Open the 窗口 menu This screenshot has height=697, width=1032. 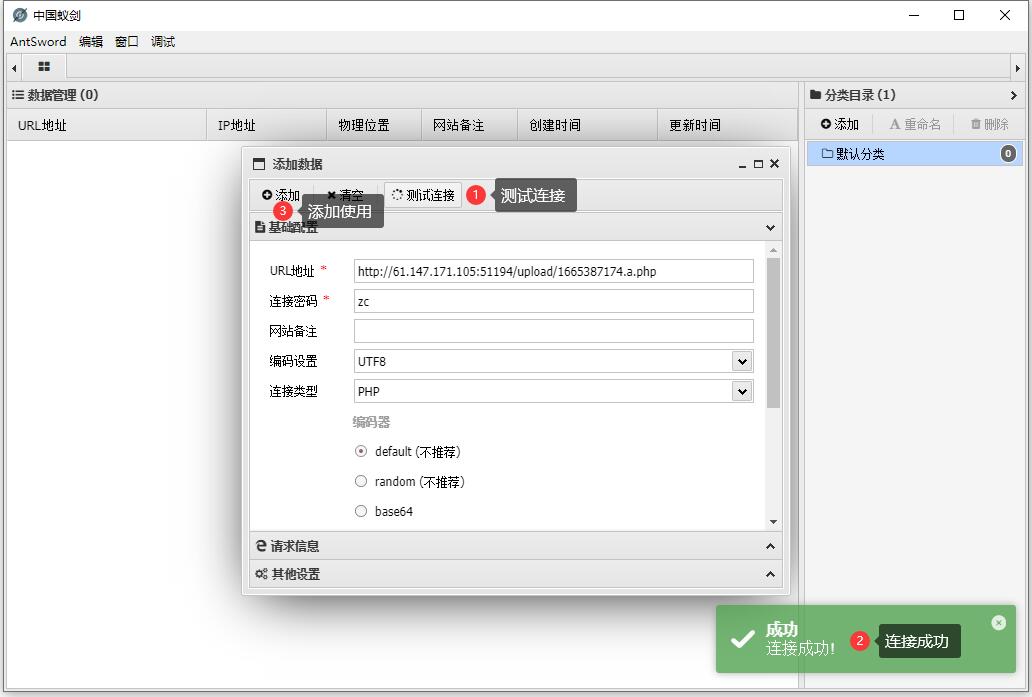(126, 41)
